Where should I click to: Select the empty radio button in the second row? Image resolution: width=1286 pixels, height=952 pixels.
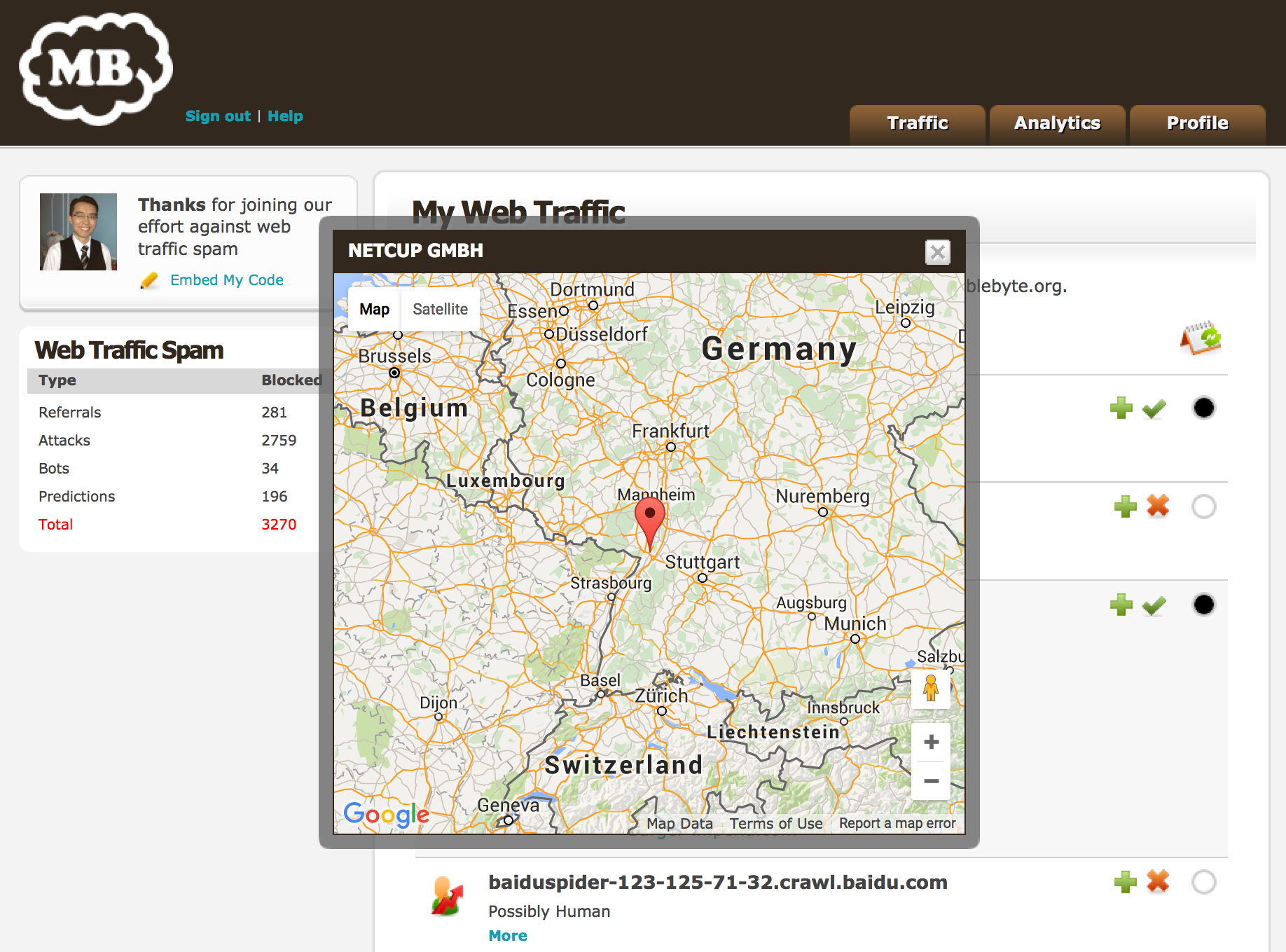(1204, 506)
